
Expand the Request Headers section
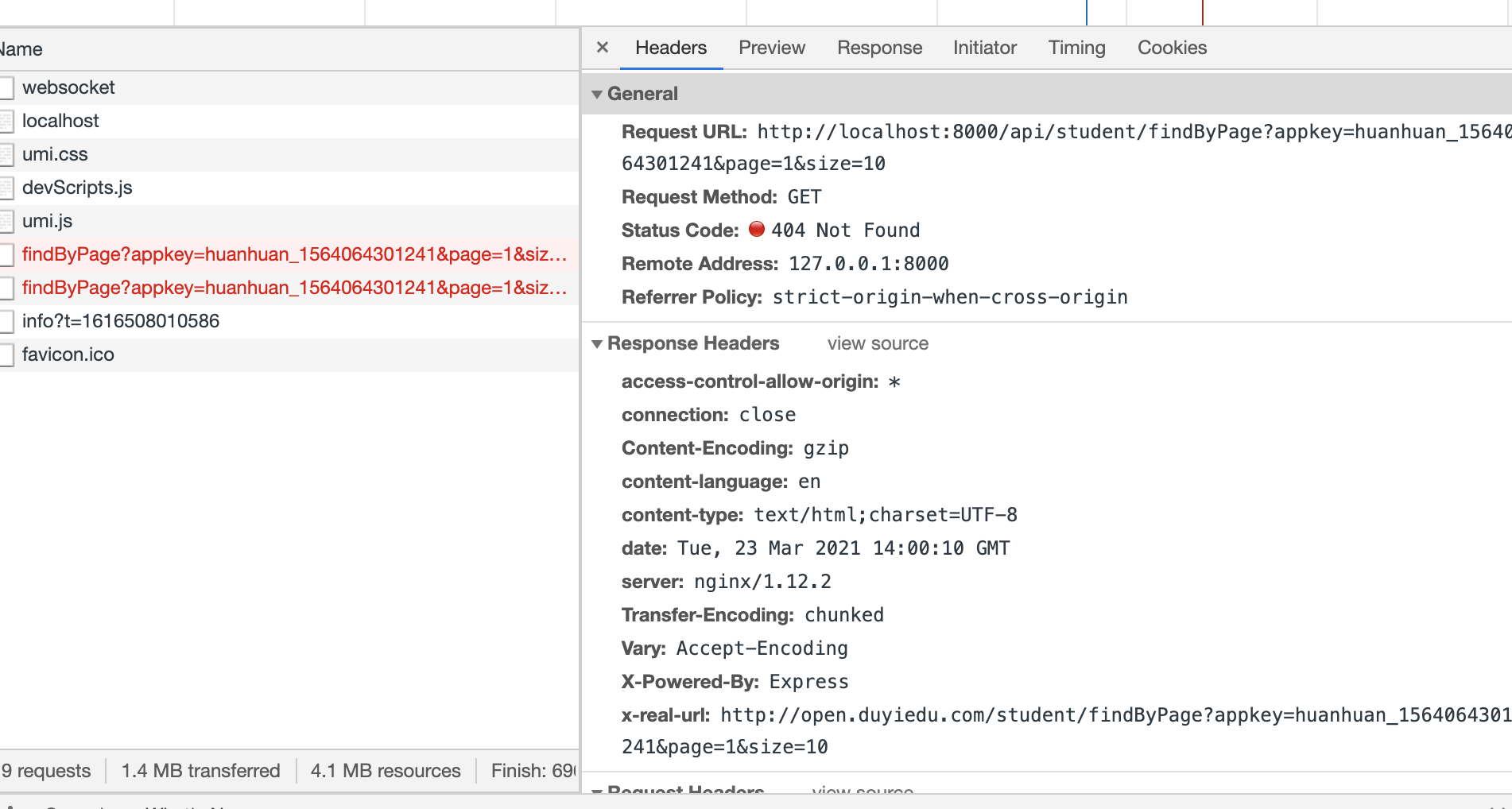tap(598, 791)
